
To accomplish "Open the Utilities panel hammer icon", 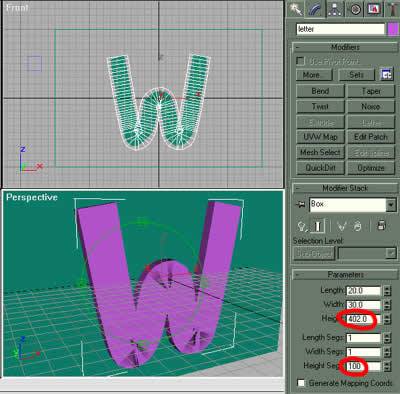I will coord(392,9).
